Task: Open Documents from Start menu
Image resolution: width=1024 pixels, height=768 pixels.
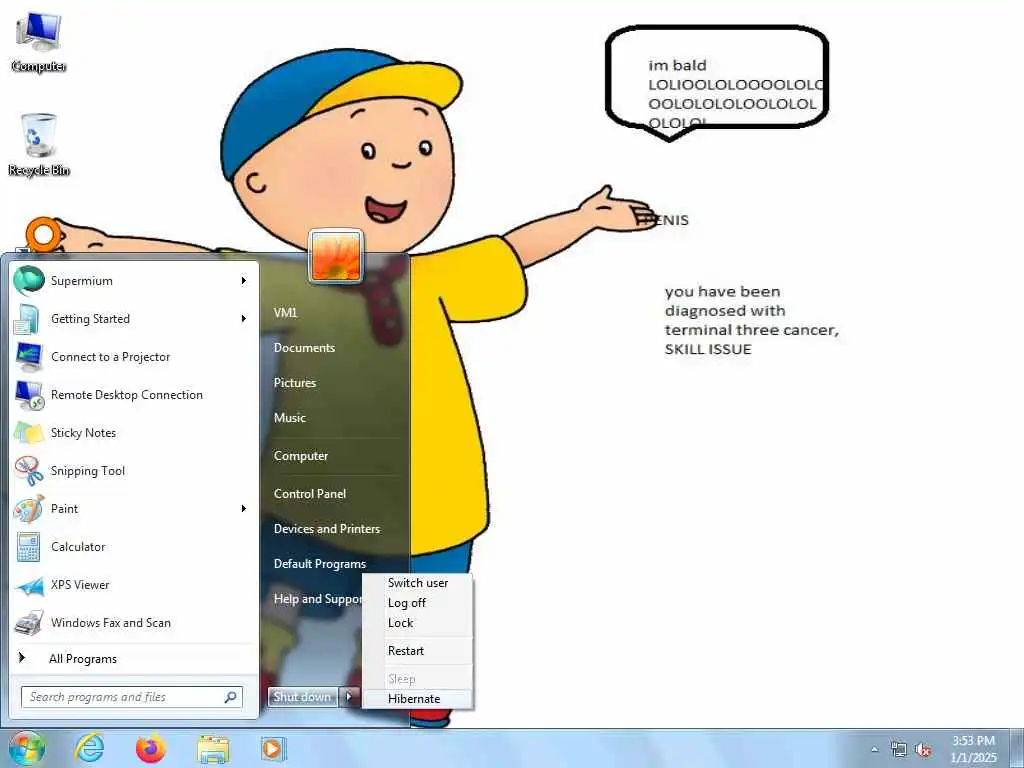Action: point(304,348)
